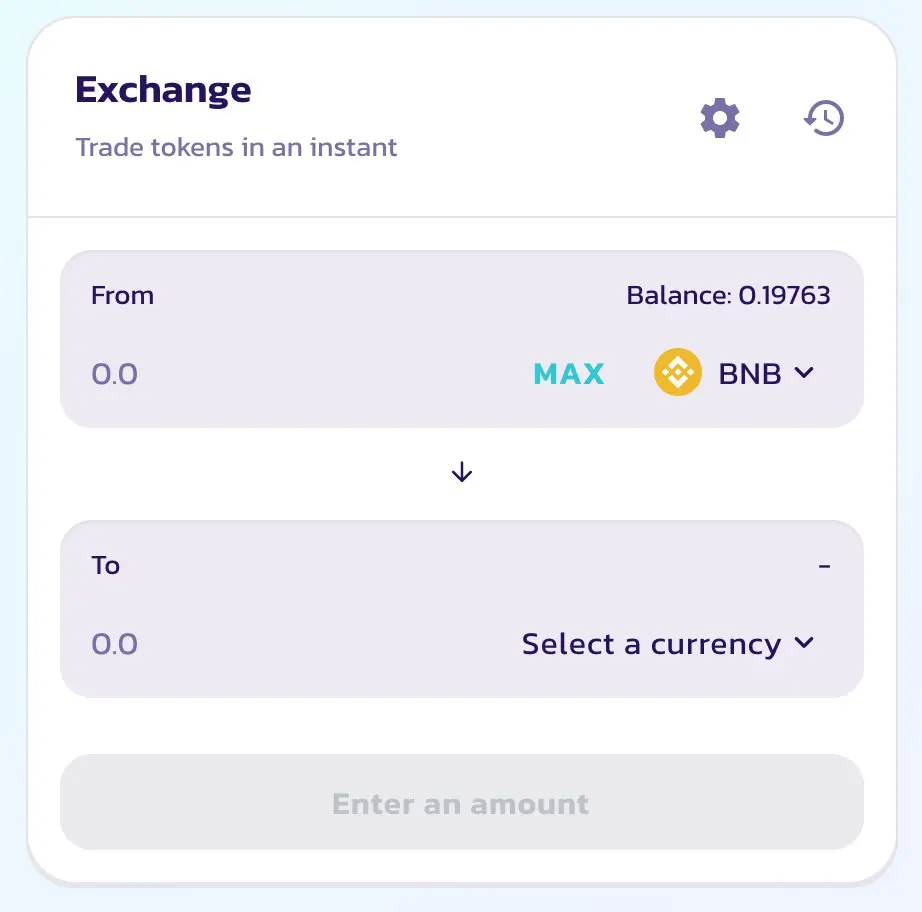922x912 pixels.
Task: Open the BNB token dropdown
Action: 734,372
